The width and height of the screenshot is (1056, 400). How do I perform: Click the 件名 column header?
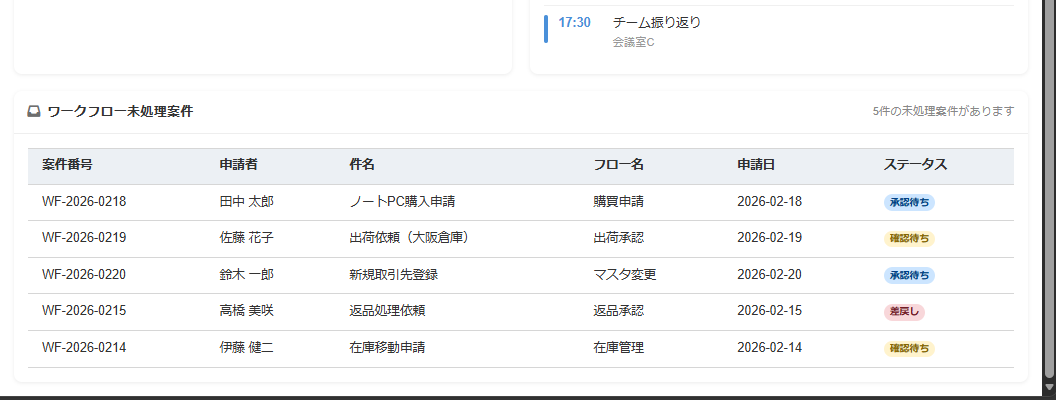click(362, 165)
